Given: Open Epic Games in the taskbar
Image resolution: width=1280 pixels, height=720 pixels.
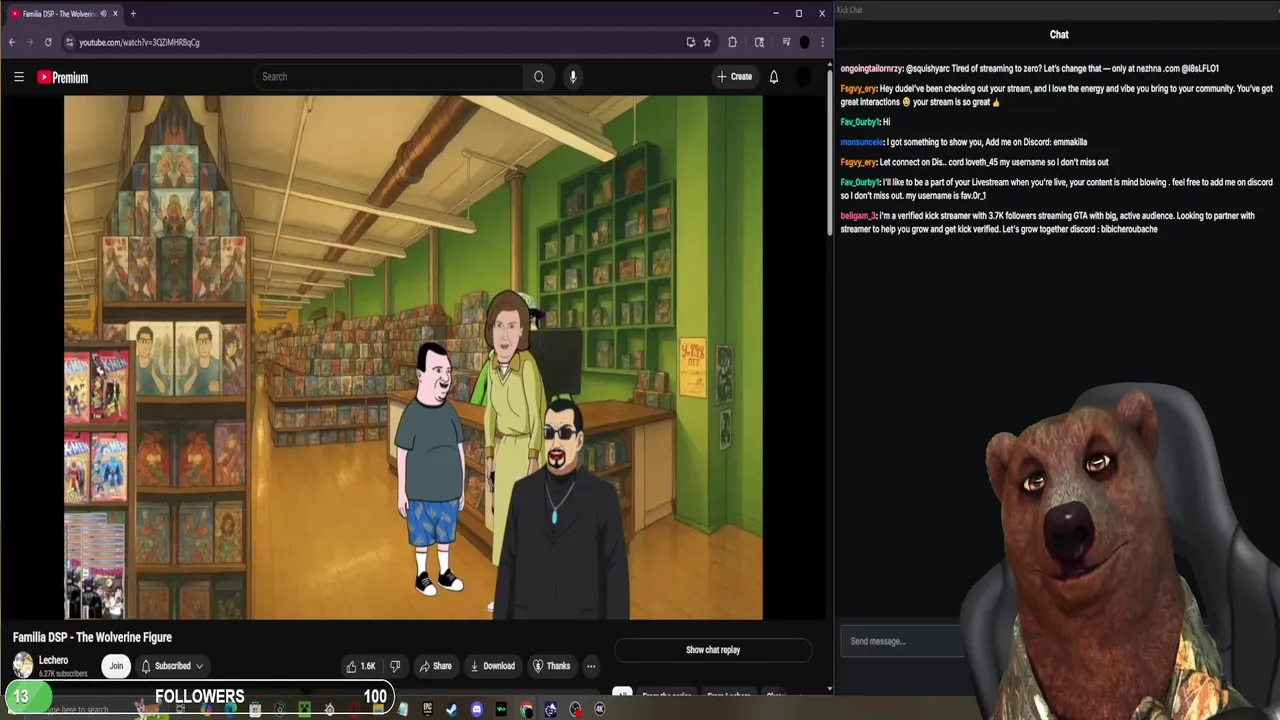Looking at the screenshot, I should point(427,709).
